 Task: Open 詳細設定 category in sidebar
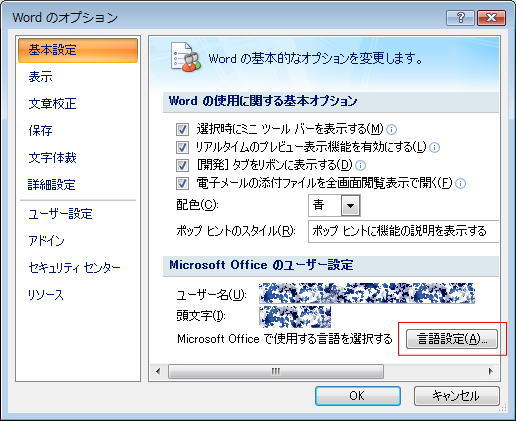(x=52, y=184)
